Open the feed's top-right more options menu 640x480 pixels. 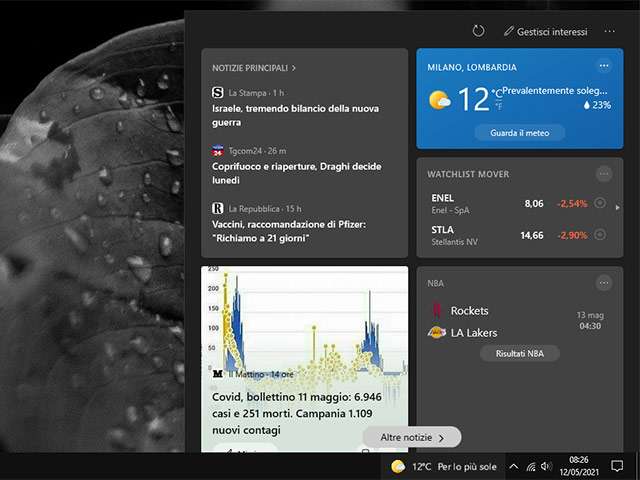click(x=610, y=31)
